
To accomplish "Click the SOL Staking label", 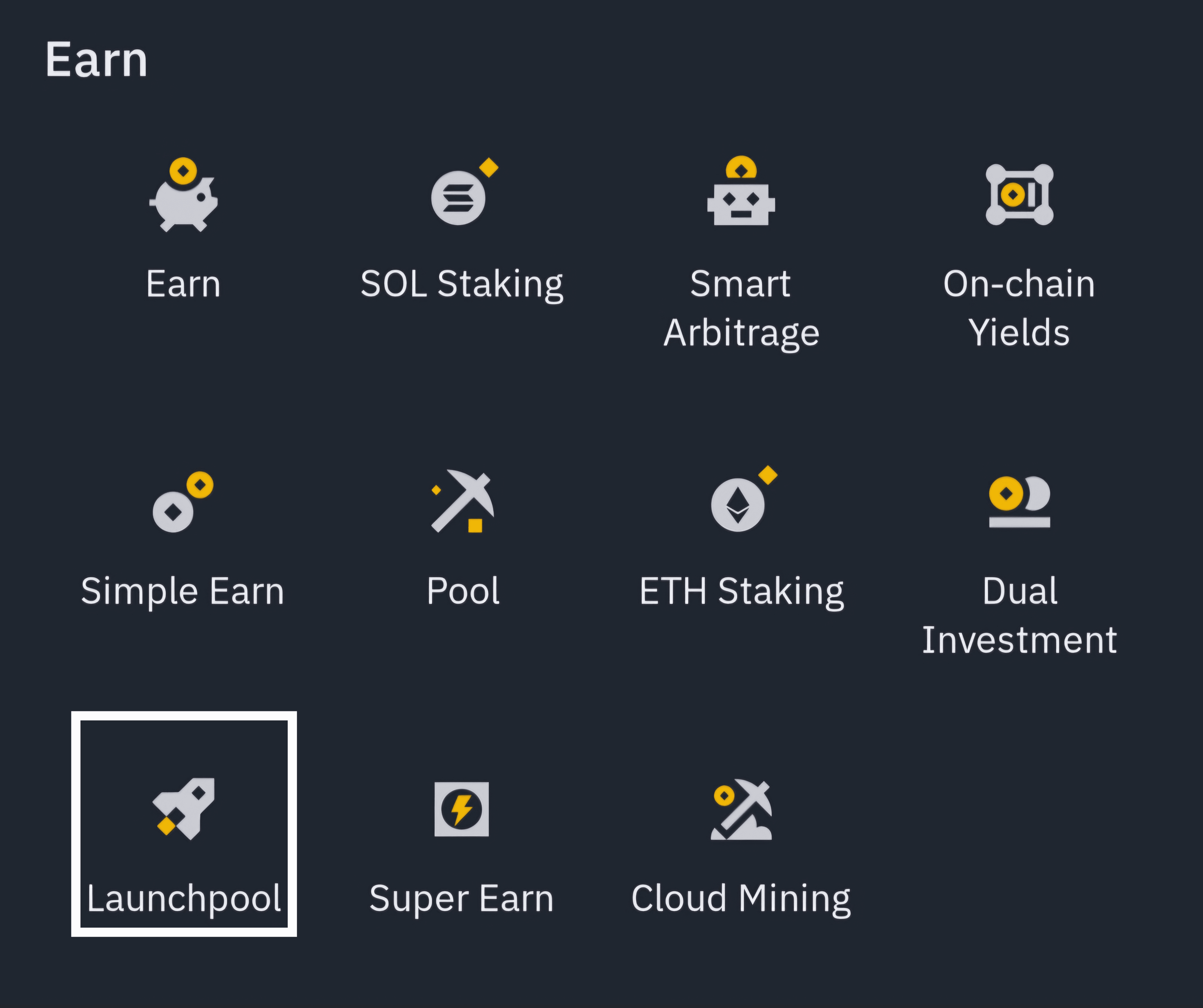I will [462, 284].
